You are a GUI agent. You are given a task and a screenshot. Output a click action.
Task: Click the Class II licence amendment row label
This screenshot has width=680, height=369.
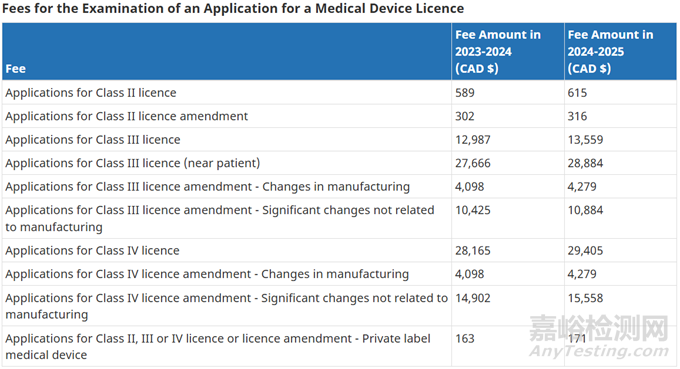click(x=127, y=116)
